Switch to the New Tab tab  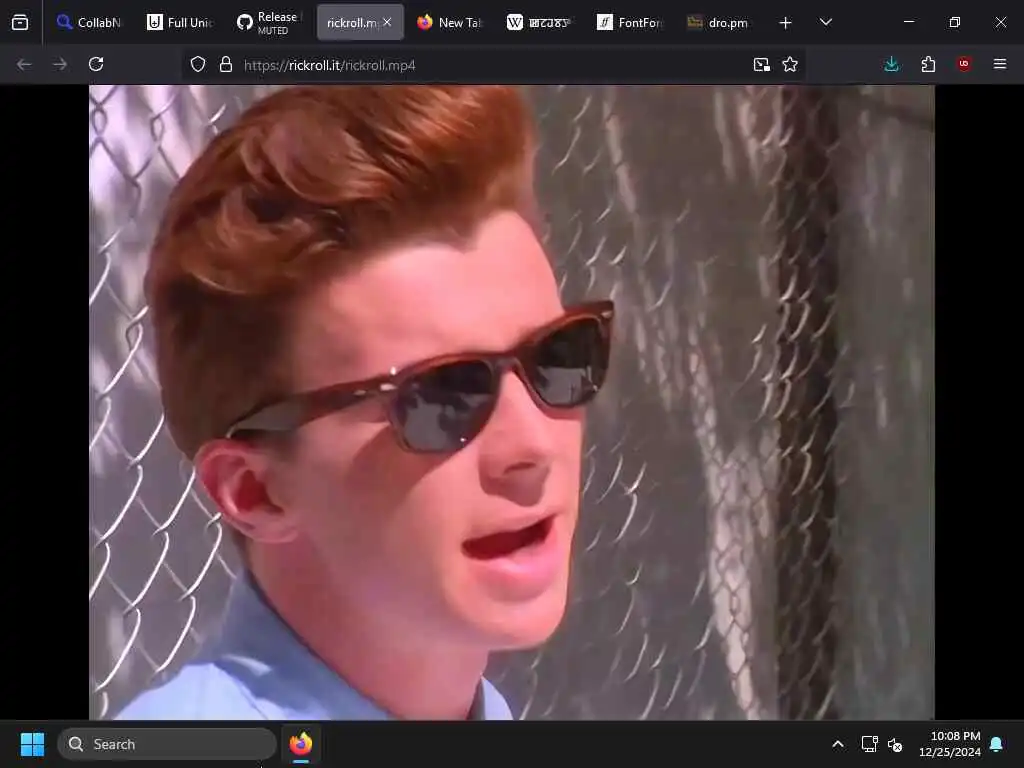449,23
